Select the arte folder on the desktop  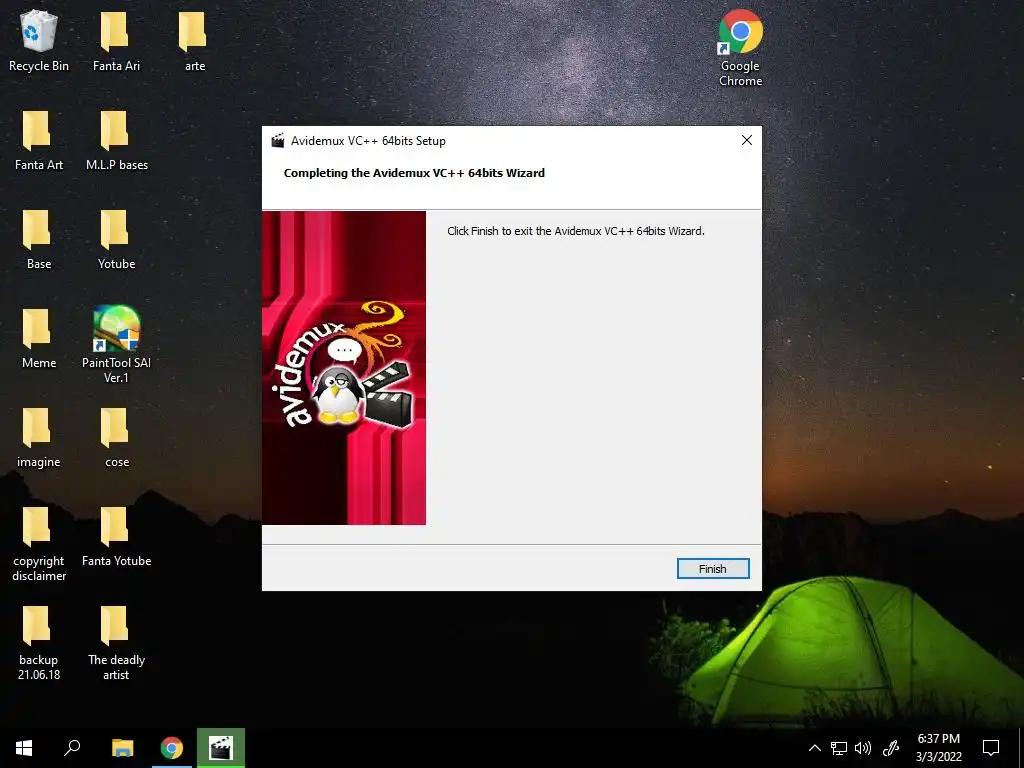pyautogui.click(x=194, y=42)
